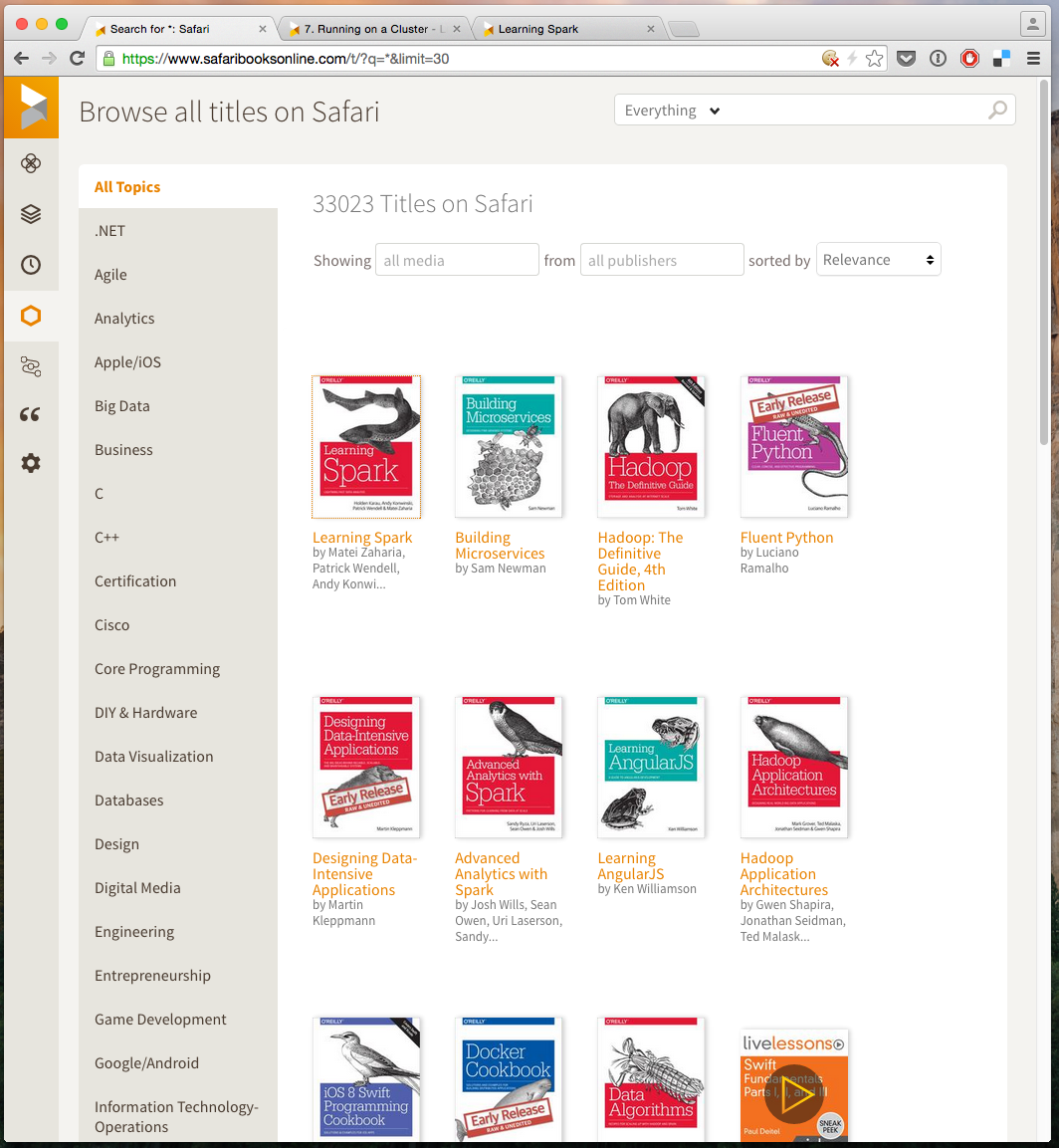This screenshot has height=1148, width=1059.
Task: Open the Relevance sort dropdown
Action: 878,260
